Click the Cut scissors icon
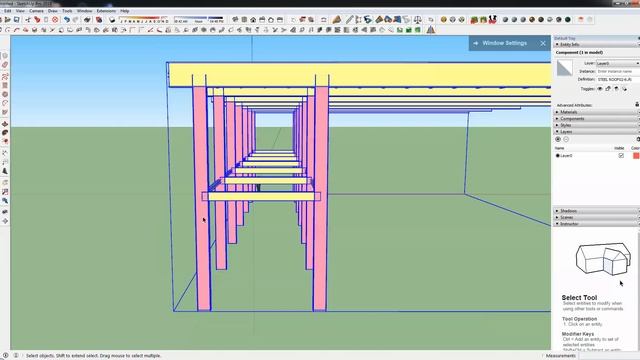This screenshot has width=640, height=360. pyautogui.click(x=28, y=20)
